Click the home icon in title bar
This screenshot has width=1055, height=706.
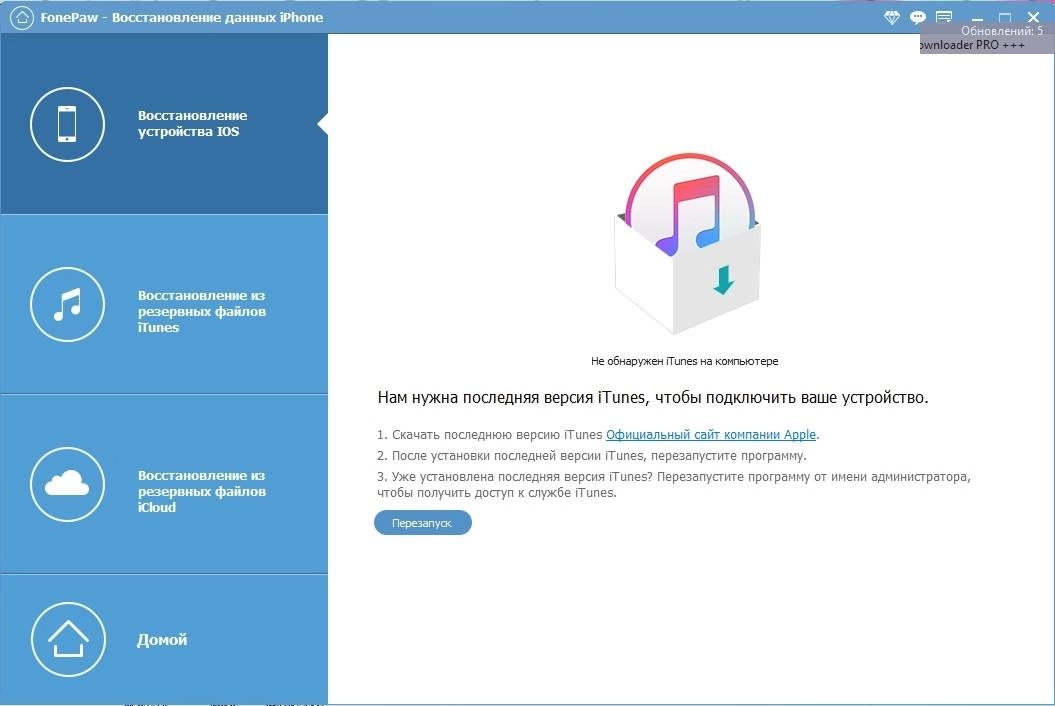[x=22, y=17]
